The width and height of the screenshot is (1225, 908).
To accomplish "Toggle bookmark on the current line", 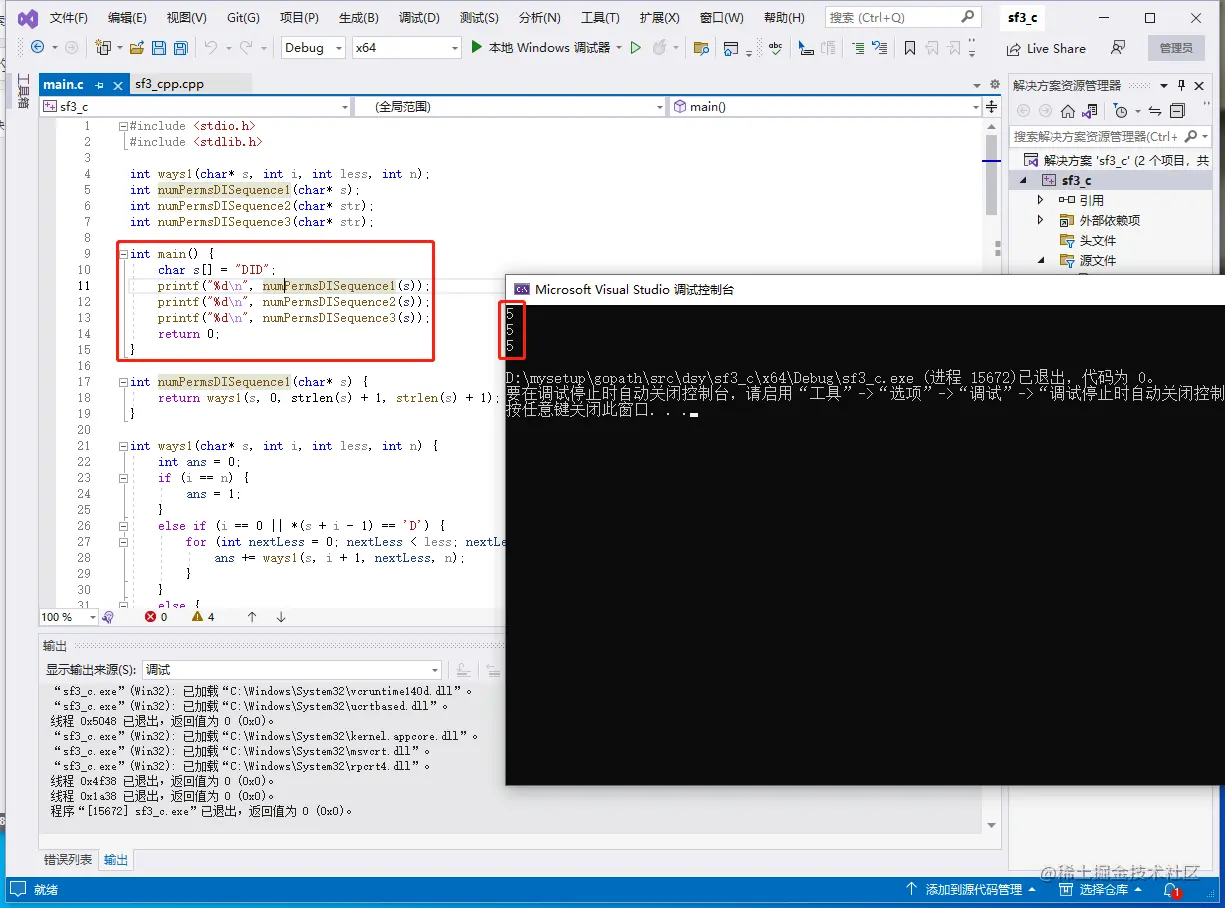I will (909, 48).
